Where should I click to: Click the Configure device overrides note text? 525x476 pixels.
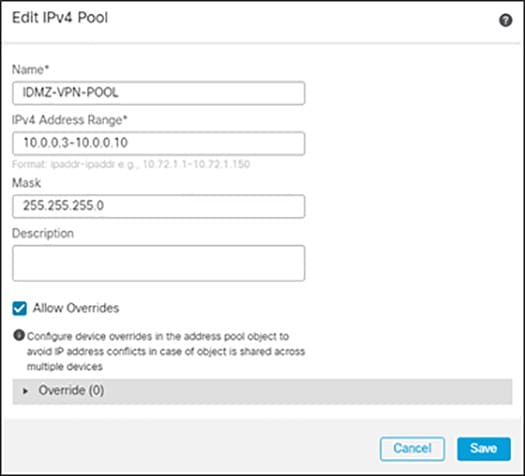click(x=166, y=351)
